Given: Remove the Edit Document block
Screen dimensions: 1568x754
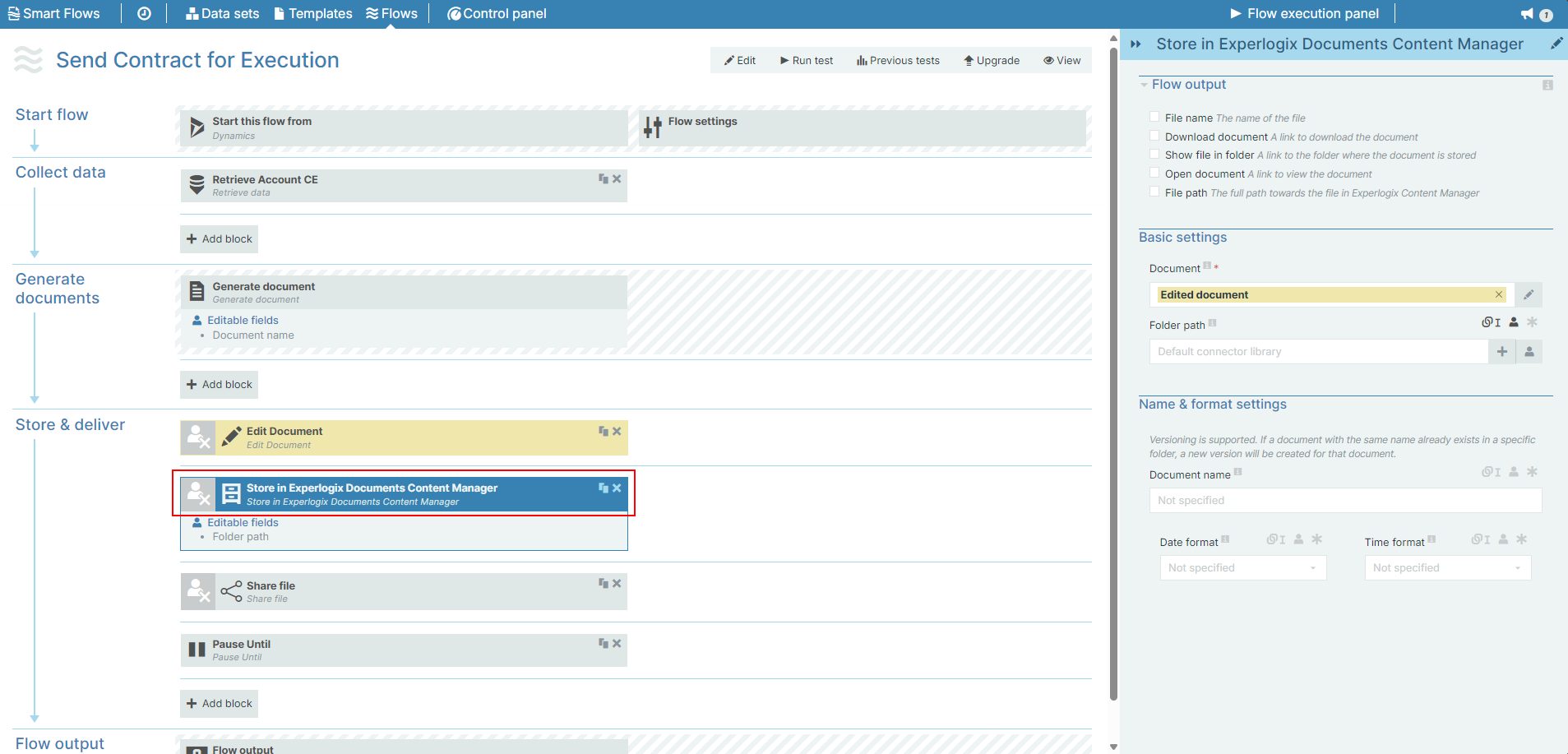Looking at the screenshot, I should coord(617,431).
